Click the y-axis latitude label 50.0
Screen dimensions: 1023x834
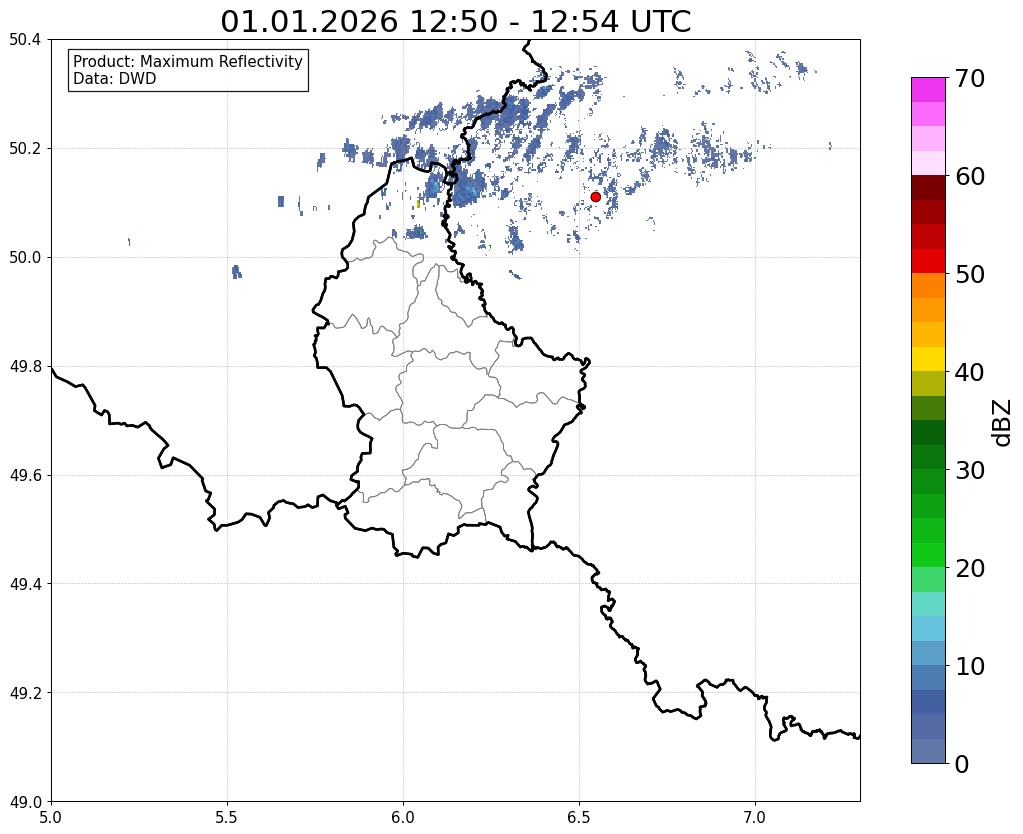[x=25, y=258]
